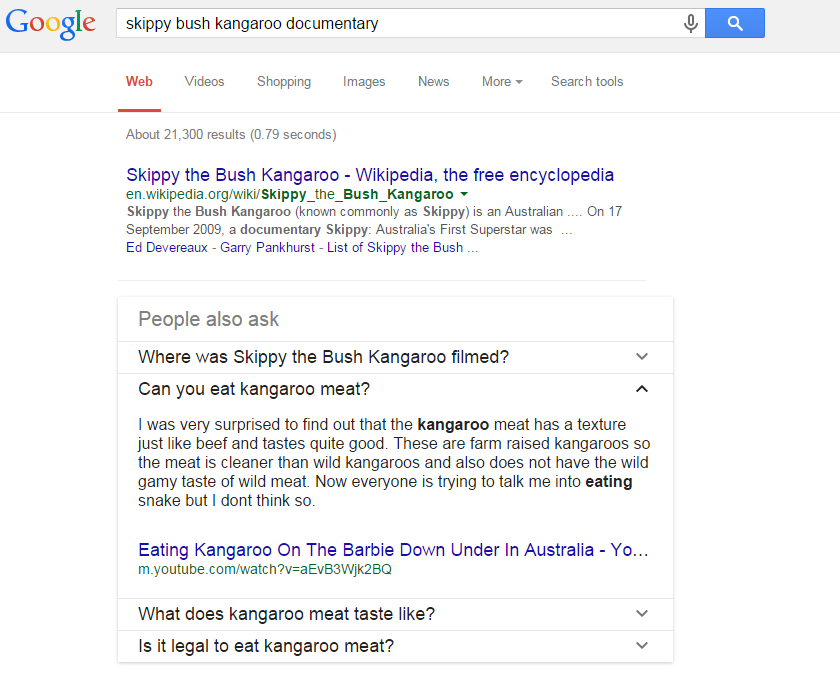Open the Ed Devereaux sitelink

[x=167, y=248]
